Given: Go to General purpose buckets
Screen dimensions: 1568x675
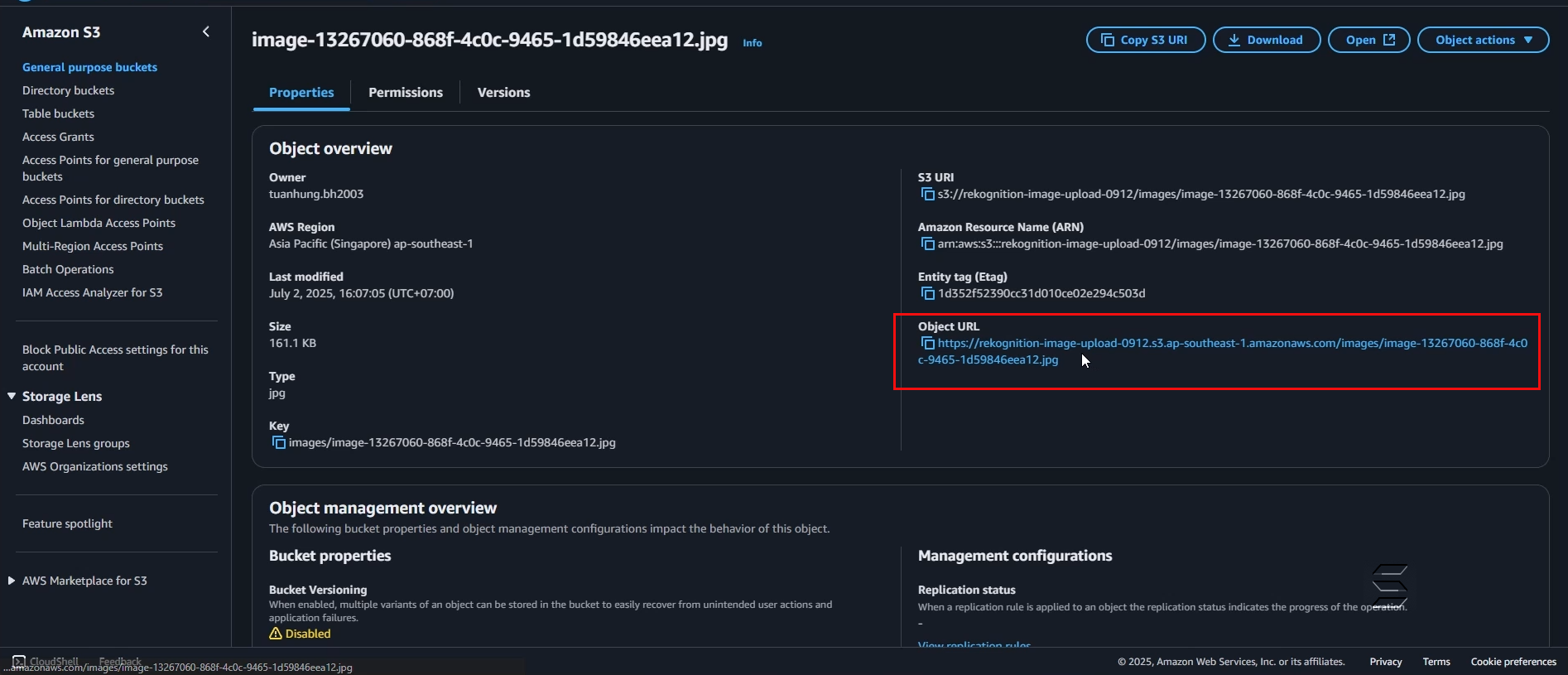Looking at the screenshot, I should [89, 67].
